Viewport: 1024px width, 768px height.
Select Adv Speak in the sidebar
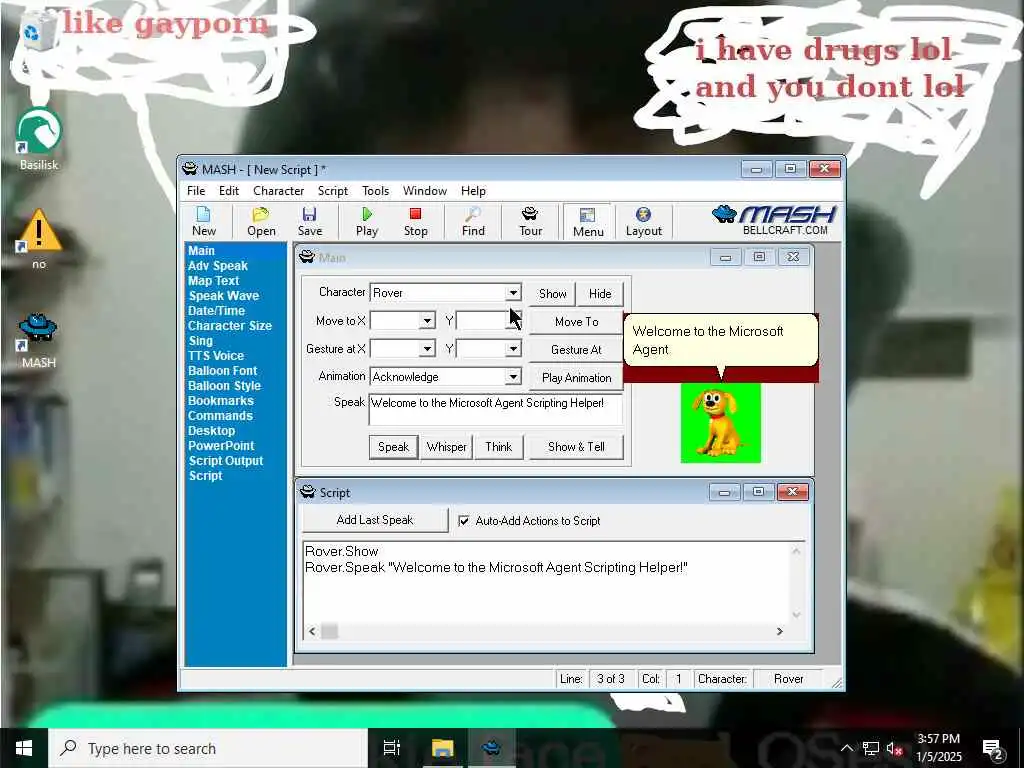click(x=217, y=266)
